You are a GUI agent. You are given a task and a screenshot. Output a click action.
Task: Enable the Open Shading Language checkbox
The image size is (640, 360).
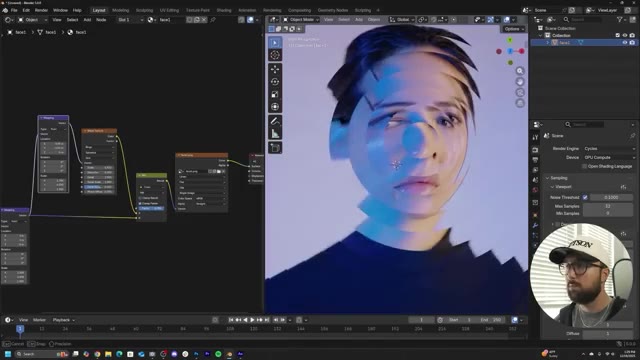pos(584,166)
